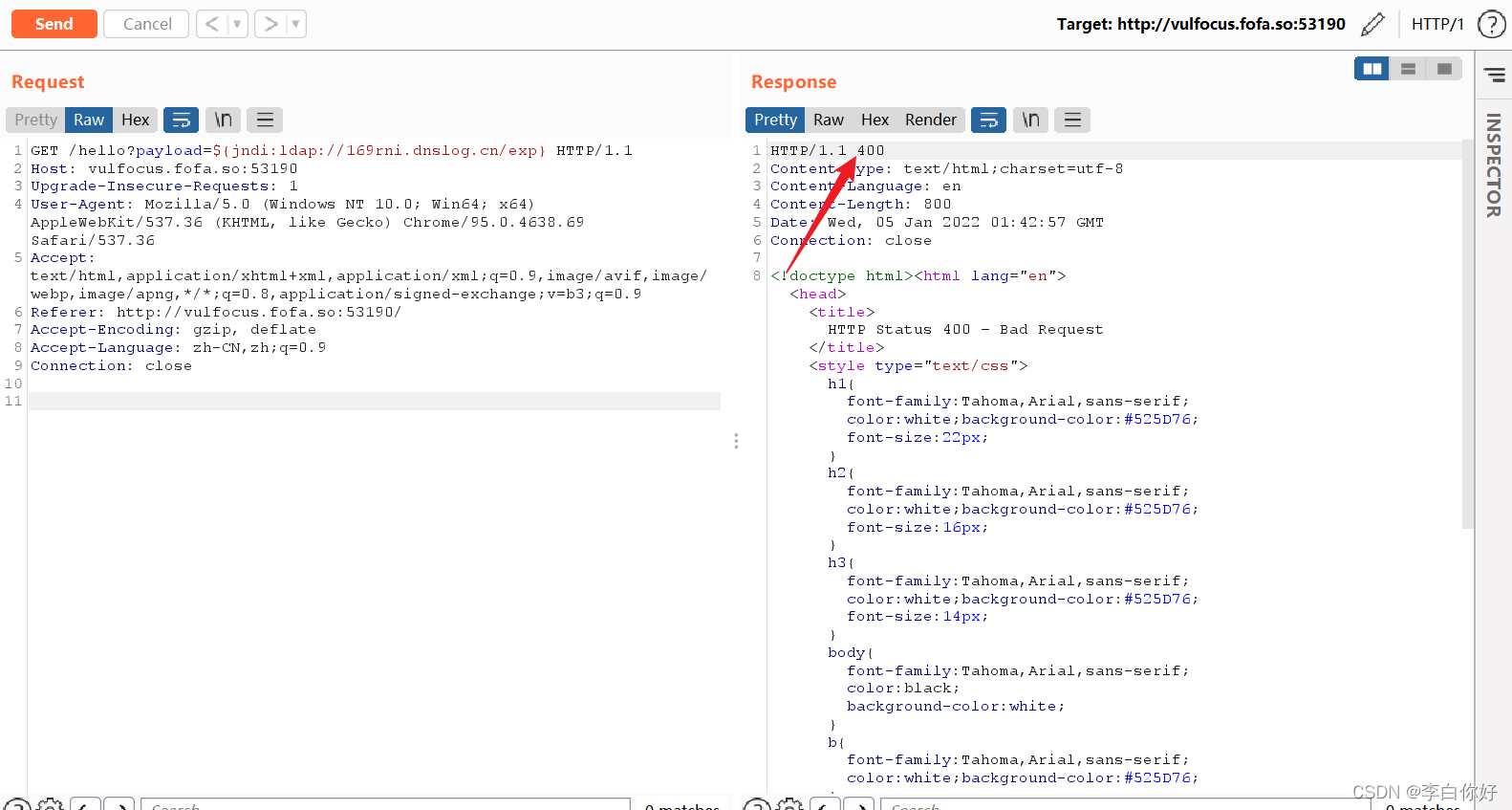Viewport: 1512px width, 810px height.
Task: Select Hex tab in Response panel
Action: (x=875, y=120)
